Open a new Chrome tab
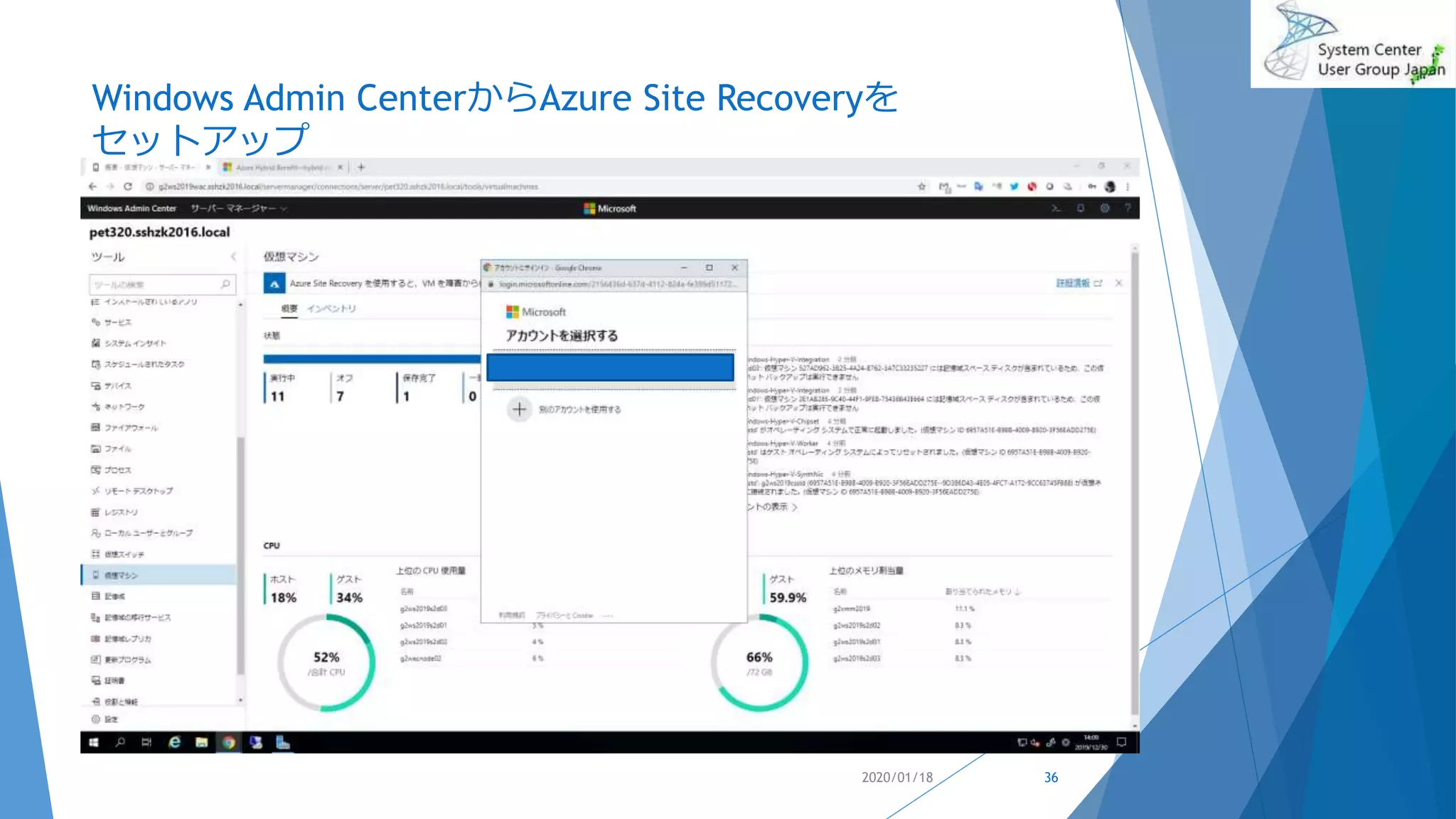The width and height of the screenshot is (1456, 819). tap(361, 167)
